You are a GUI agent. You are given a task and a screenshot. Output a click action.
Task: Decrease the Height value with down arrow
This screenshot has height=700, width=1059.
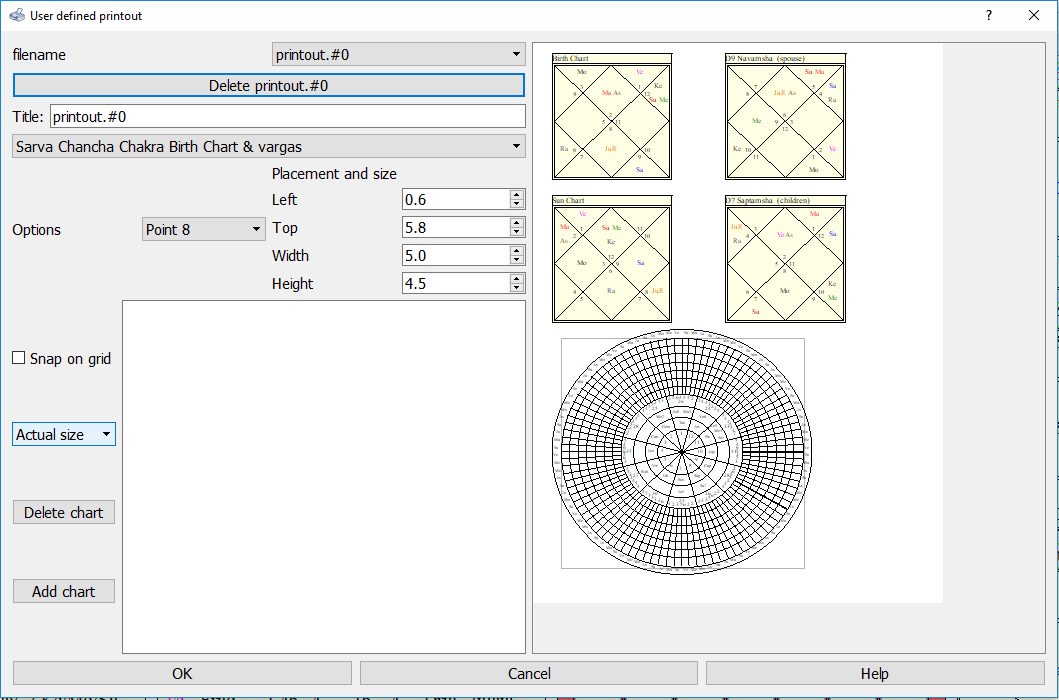point(517,288)
